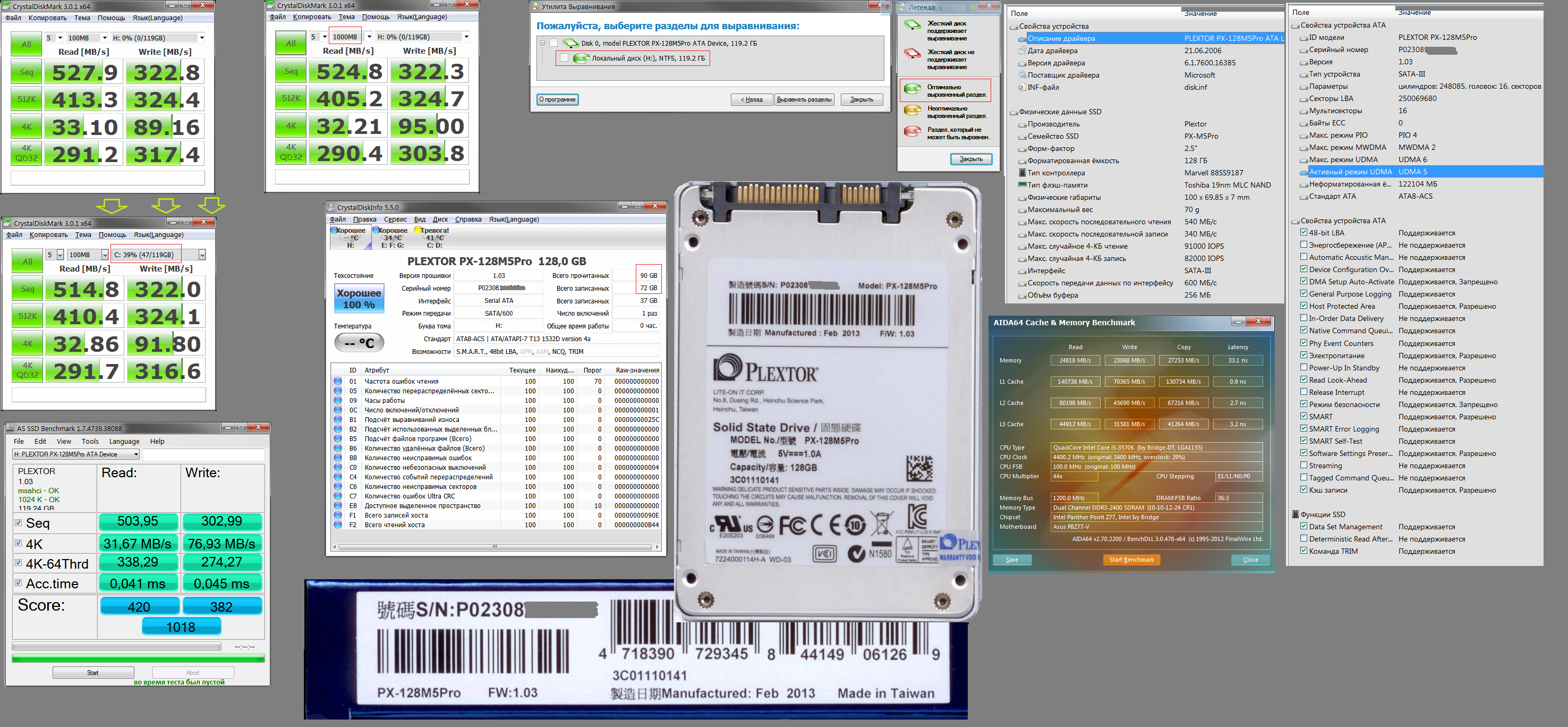Toggle the Команда TRIM checkbox
The image size is (1568, 727).
[1303, 551]
